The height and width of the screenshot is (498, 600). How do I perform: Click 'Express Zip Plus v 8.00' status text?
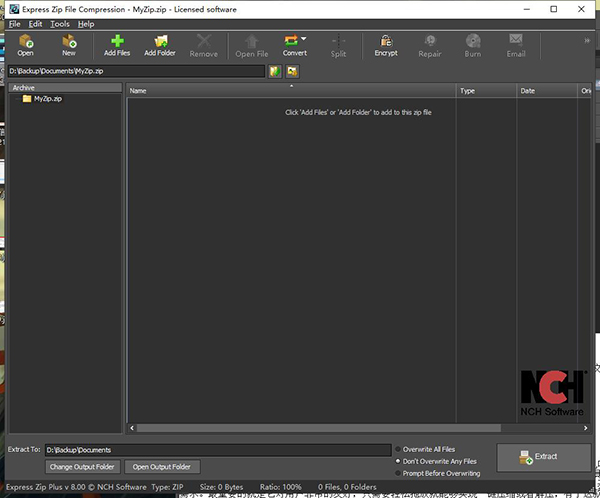click(x=46, y=487)
